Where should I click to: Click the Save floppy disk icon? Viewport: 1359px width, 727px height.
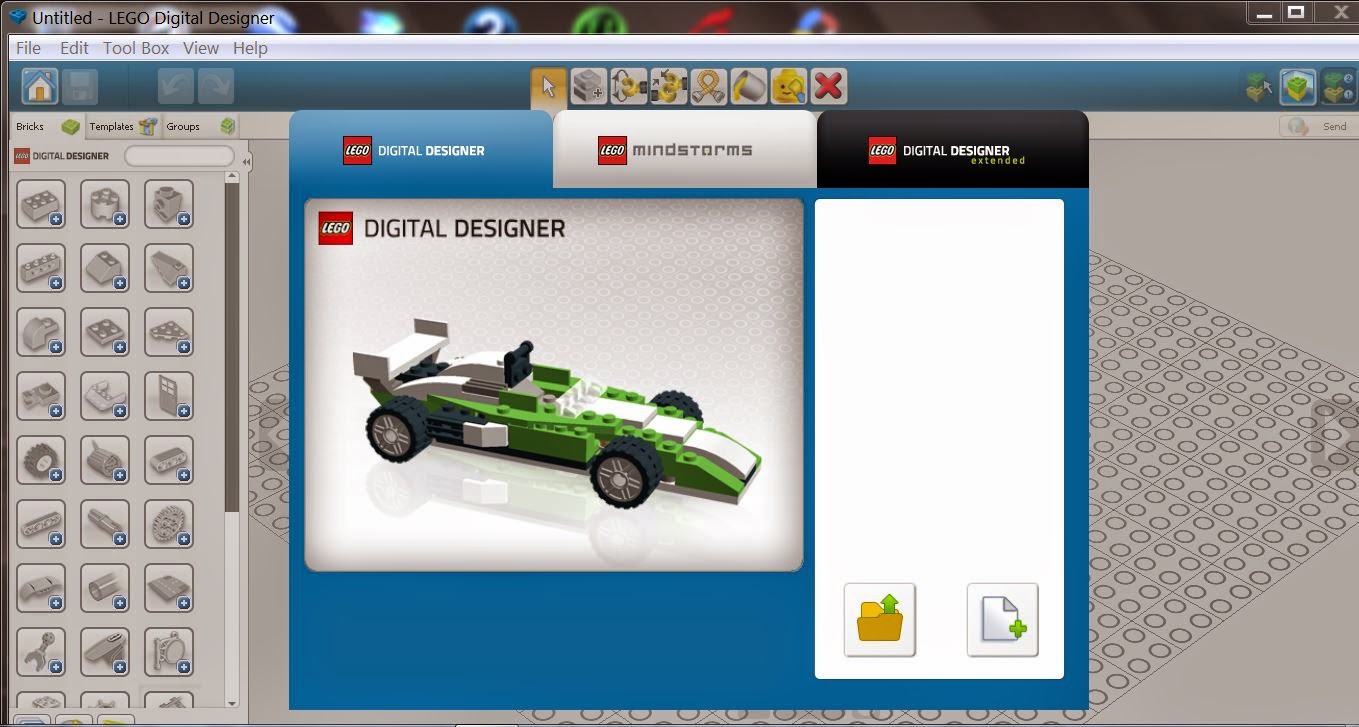(80, 86)
